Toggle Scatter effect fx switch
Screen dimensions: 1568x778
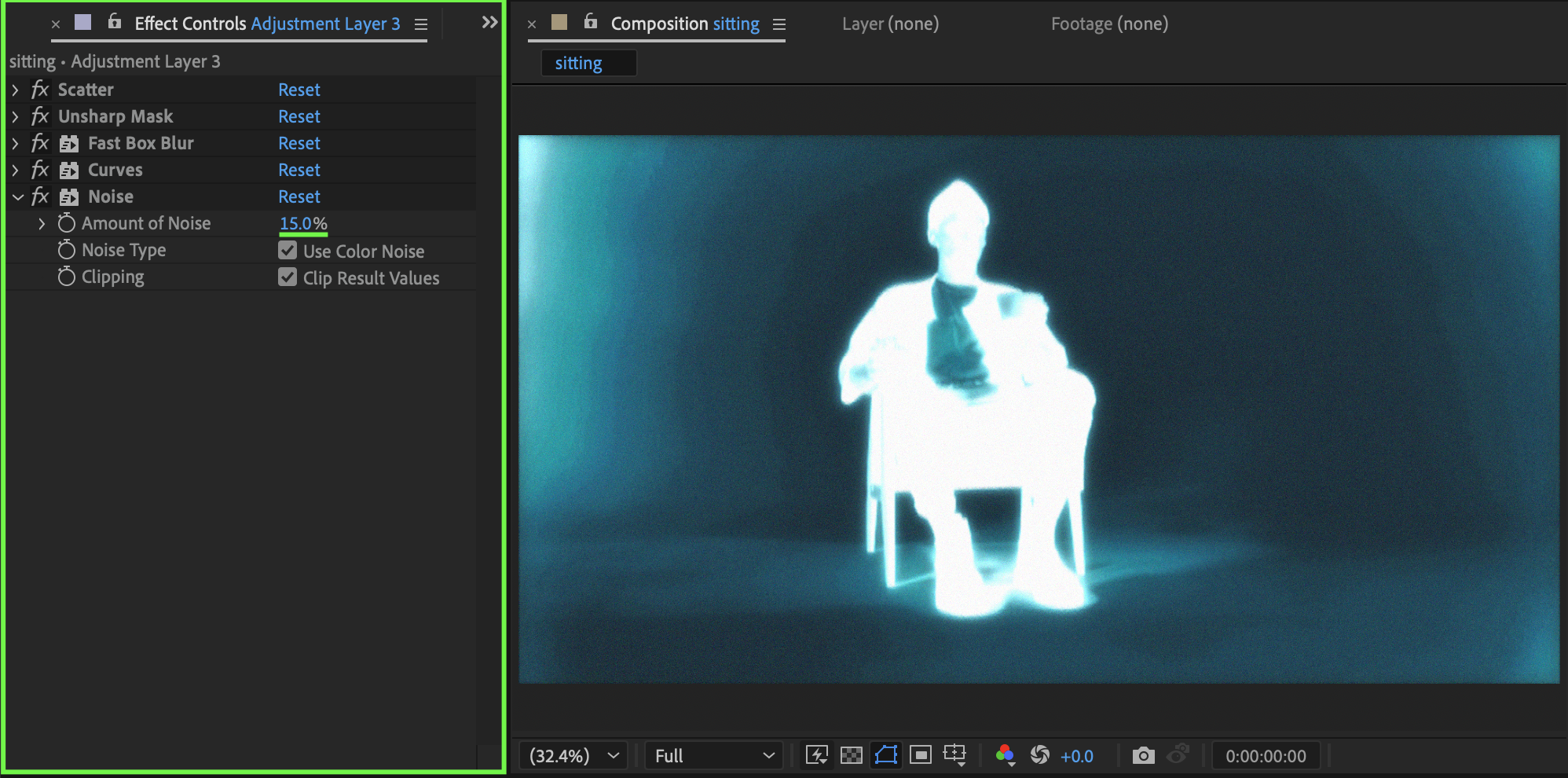(39, 90)
